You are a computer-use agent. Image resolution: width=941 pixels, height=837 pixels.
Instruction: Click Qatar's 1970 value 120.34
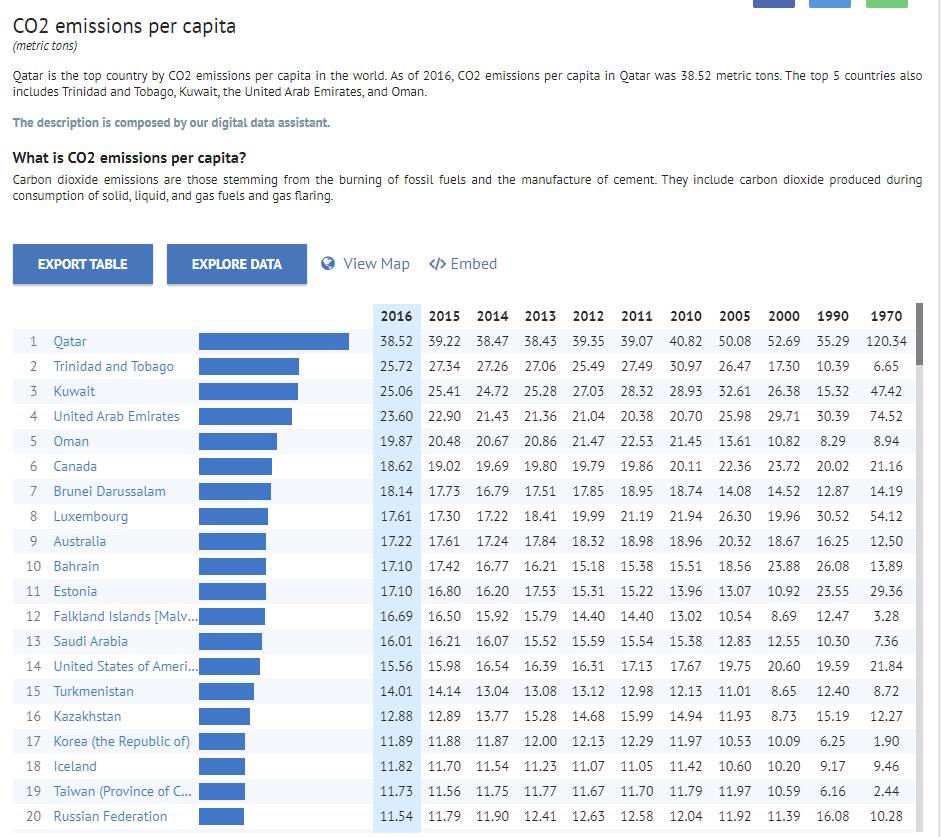tap(886, 341)
